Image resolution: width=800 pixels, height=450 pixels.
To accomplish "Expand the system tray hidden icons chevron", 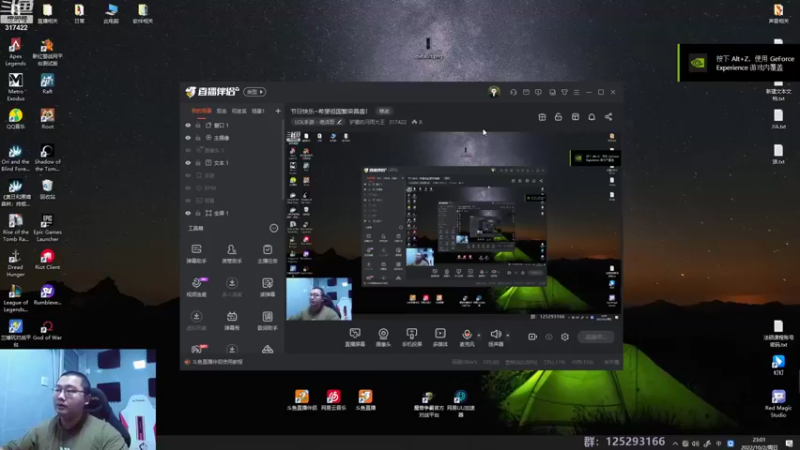I will pos(675,443).
